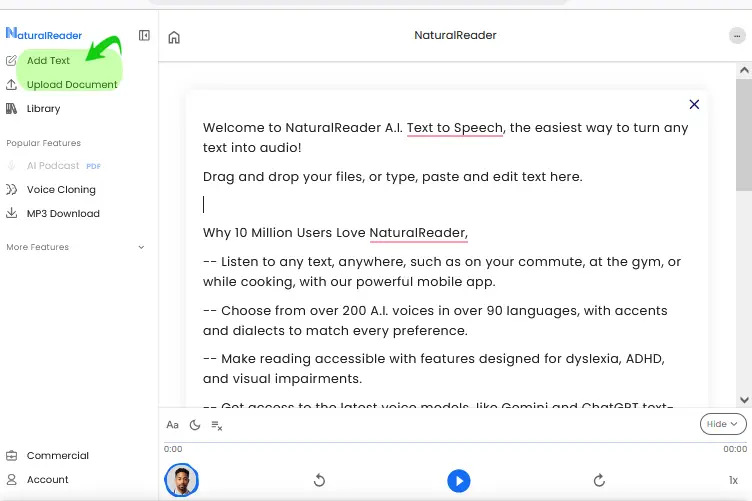Viewport: 752px width, 501px height.
Task: Click the 'Drag and drop your files' sentence
Action: click(x=393, y=177)
